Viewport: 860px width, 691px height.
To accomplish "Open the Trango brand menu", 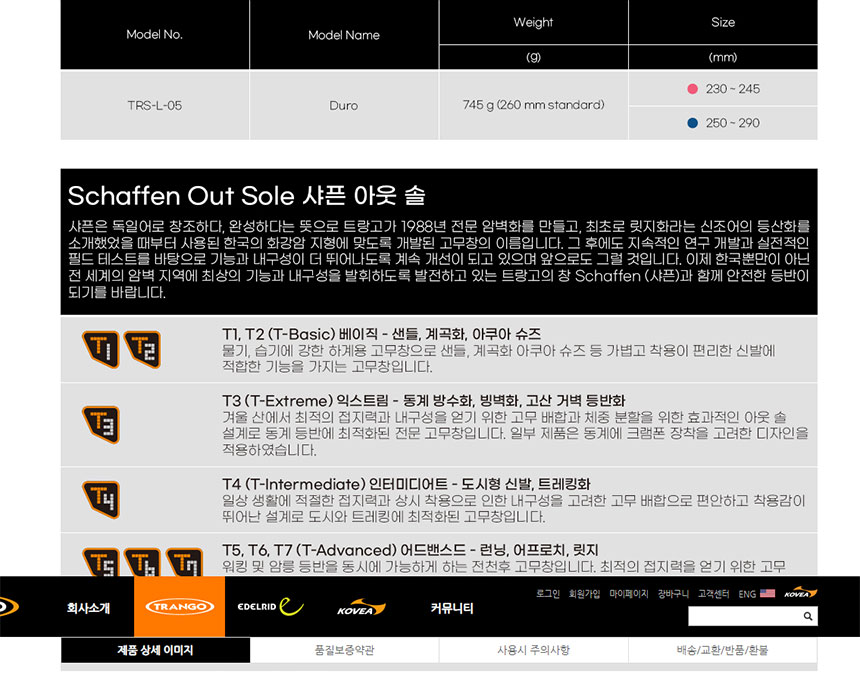I will coord(179,607).
